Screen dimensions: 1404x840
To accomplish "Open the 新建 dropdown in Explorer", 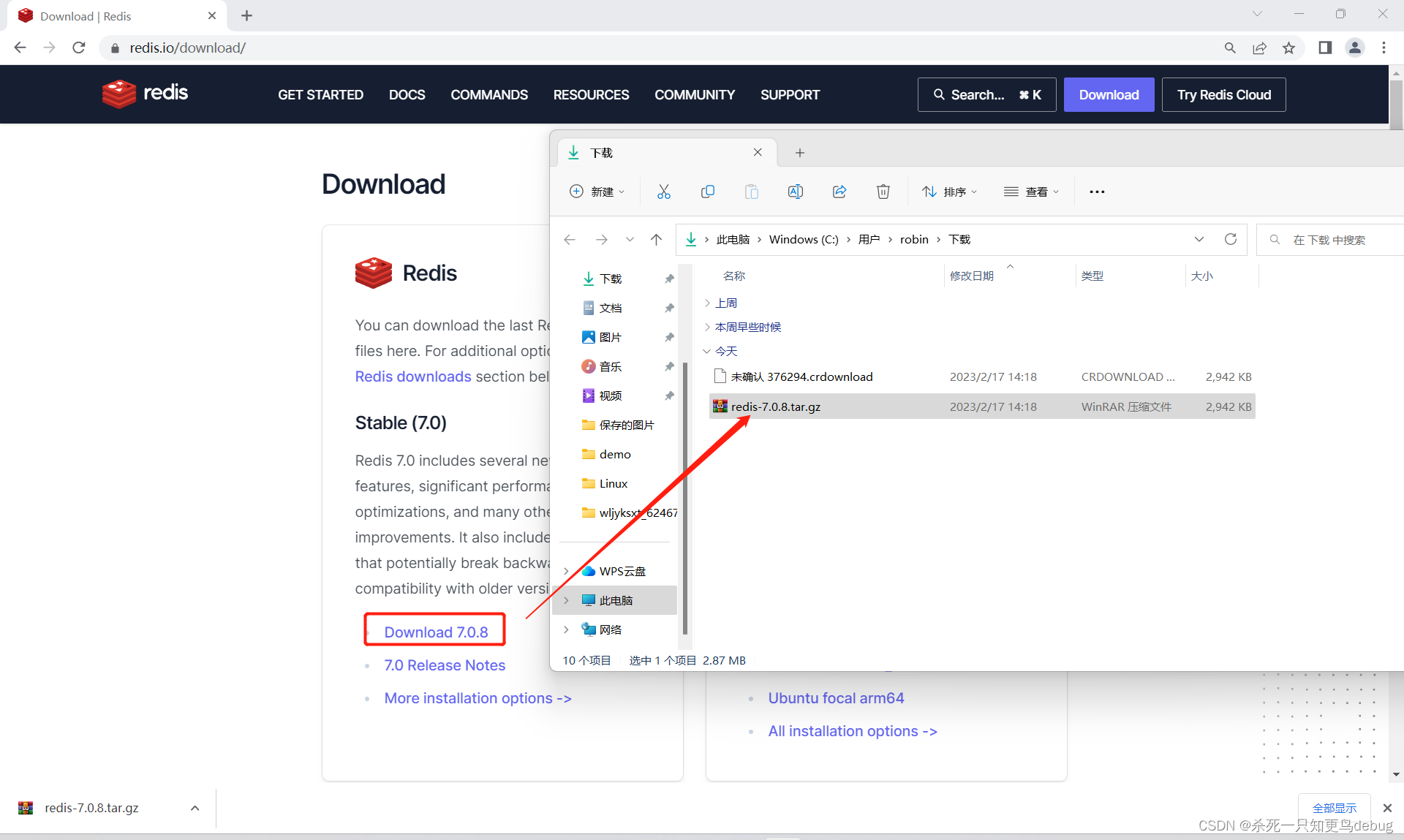I will [597, 192].
